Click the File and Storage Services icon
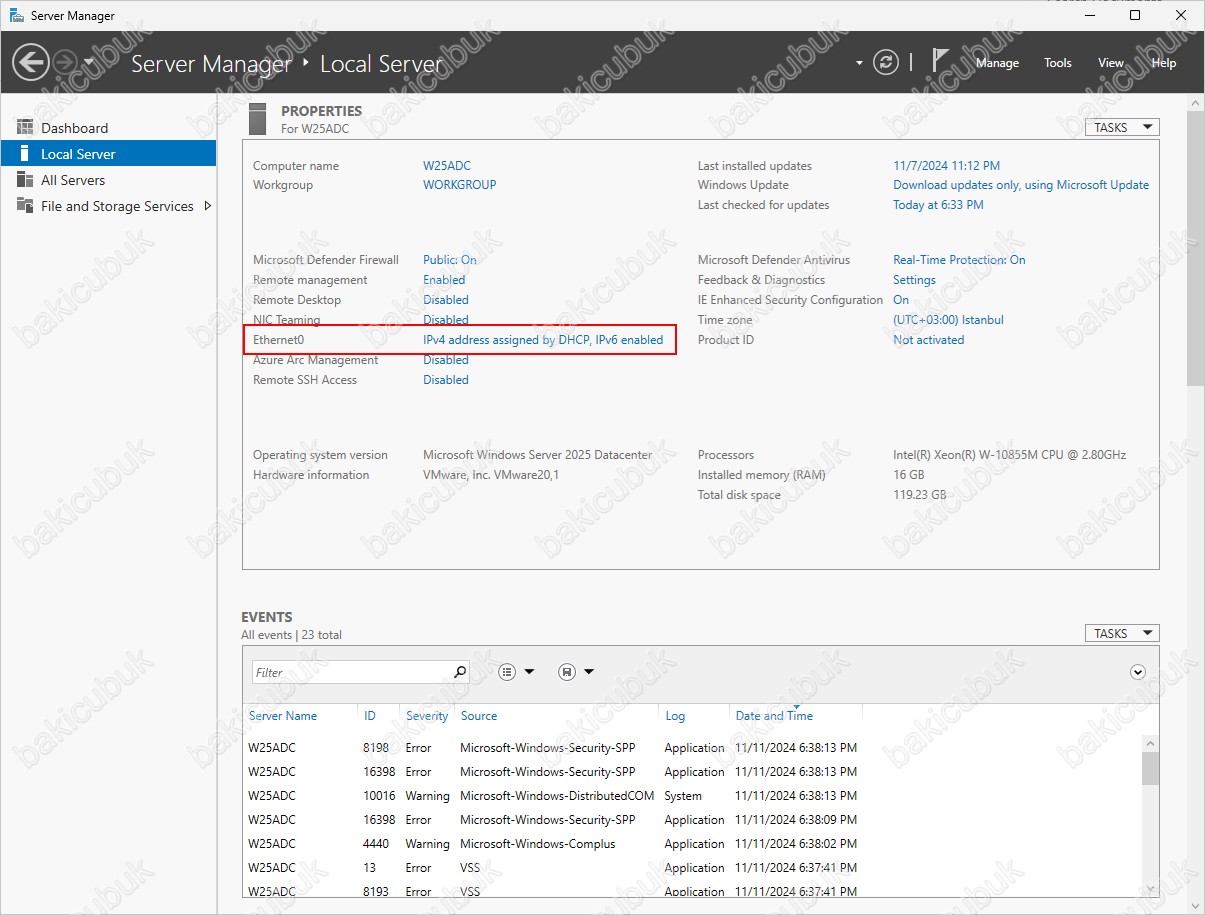 [25, 206]
